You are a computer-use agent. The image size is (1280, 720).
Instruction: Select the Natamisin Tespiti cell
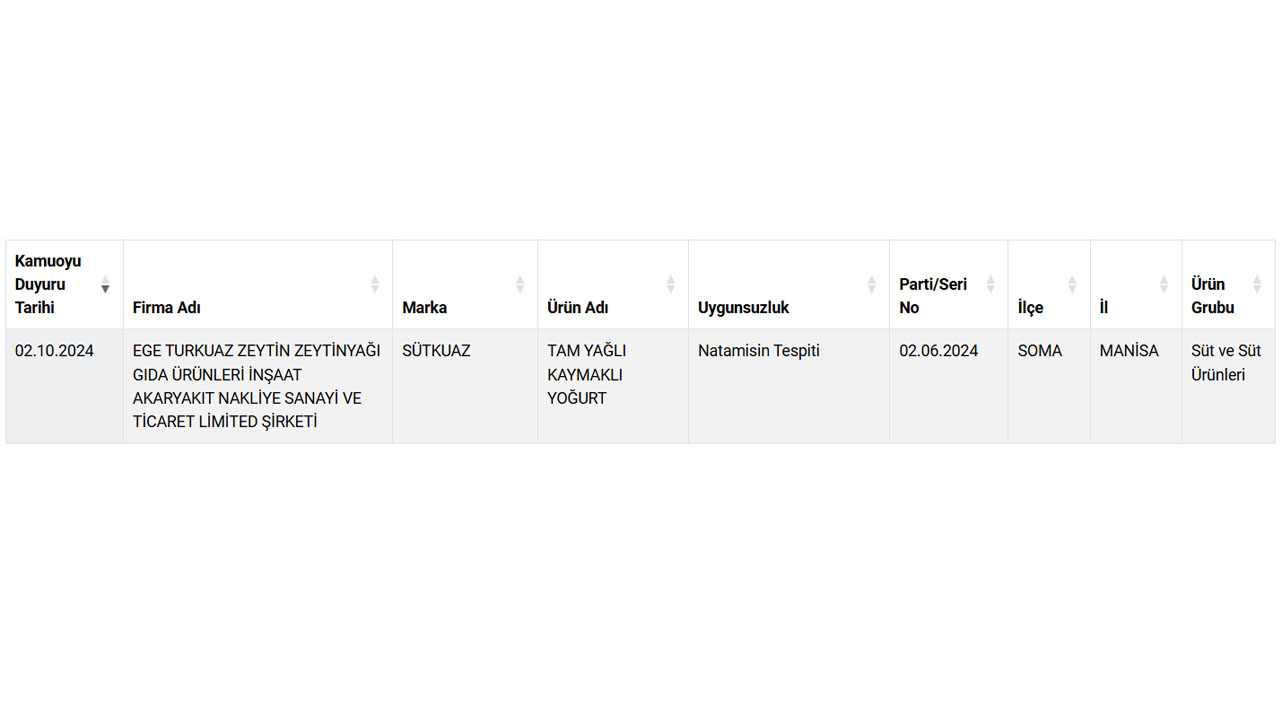[x=758, y=351]
